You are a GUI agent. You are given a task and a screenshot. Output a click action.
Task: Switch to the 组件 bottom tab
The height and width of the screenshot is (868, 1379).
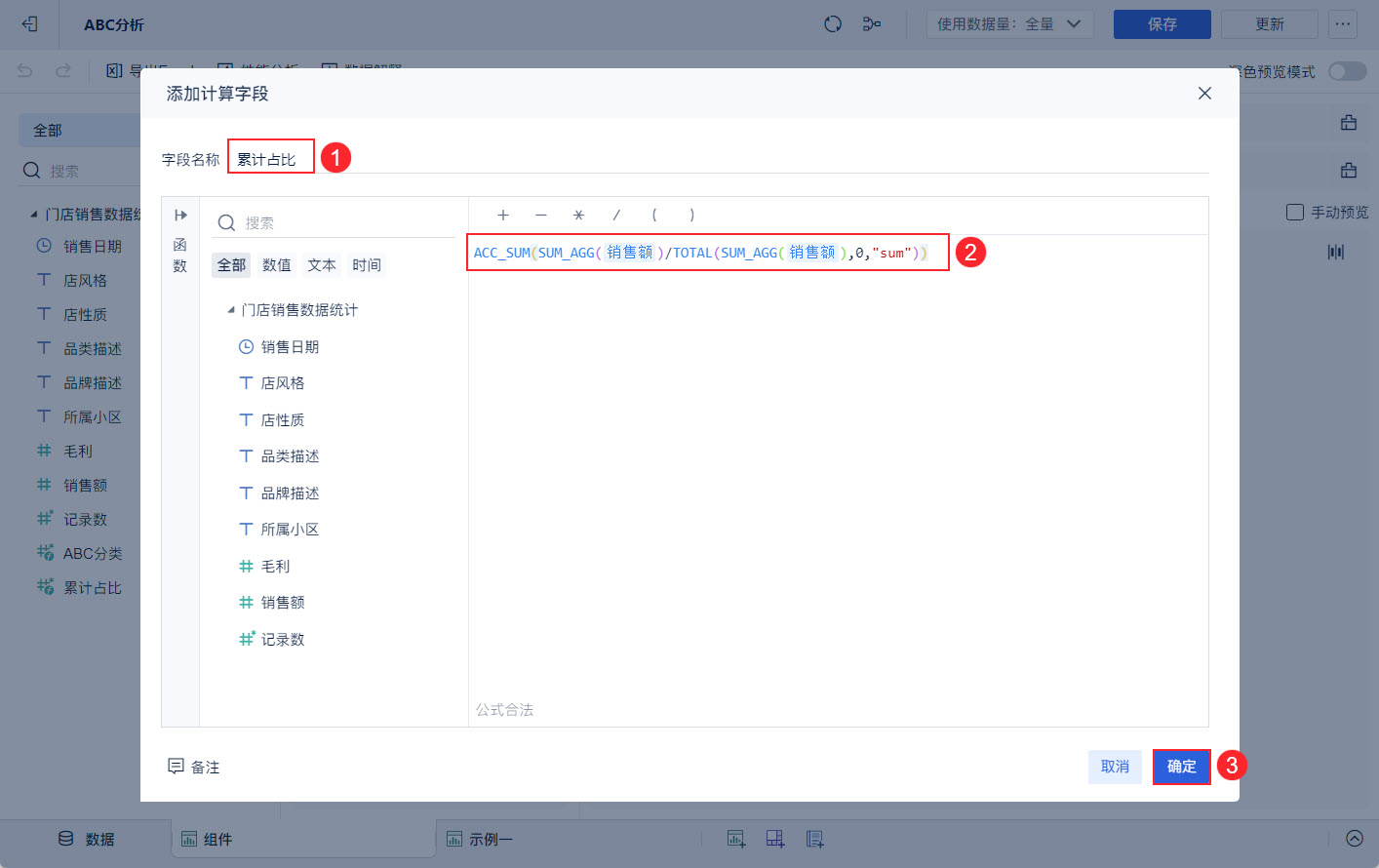304,839
